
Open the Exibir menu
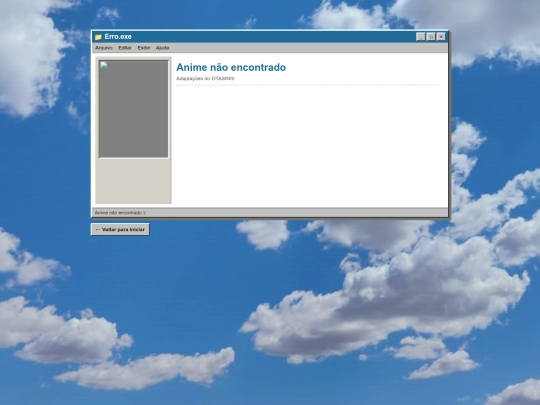coord(144,48)
